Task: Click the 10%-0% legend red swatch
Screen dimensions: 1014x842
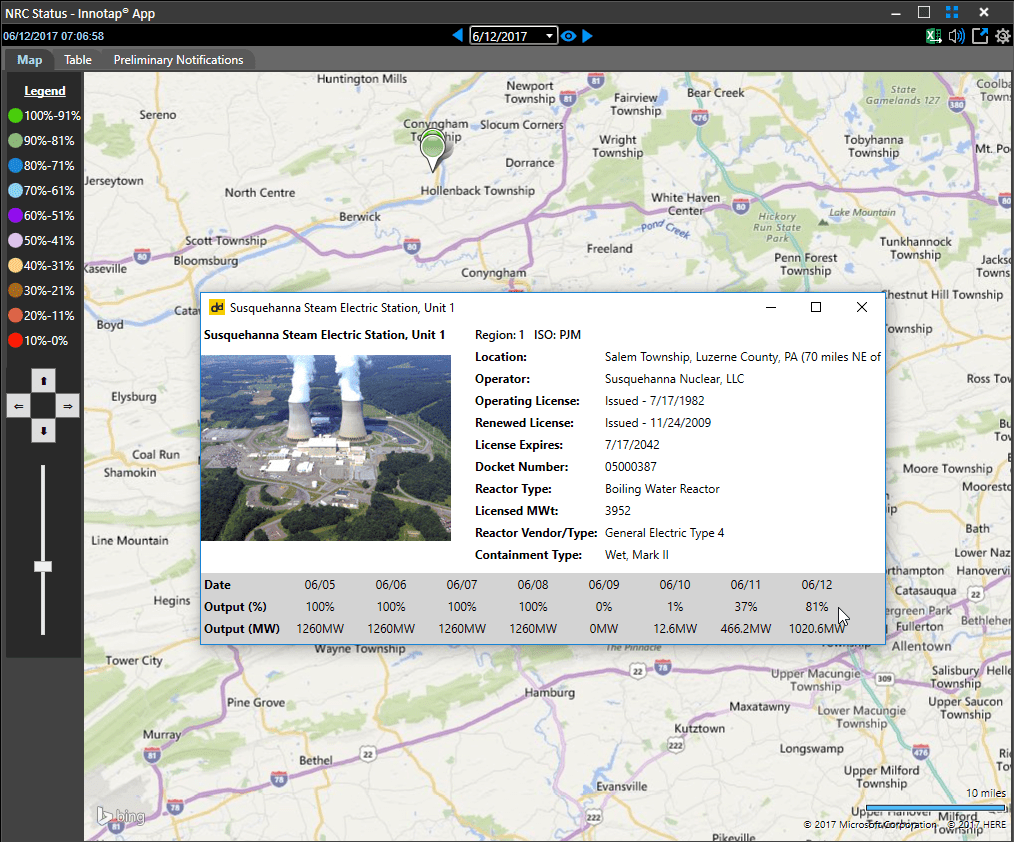Action: [x=16, y=341]
